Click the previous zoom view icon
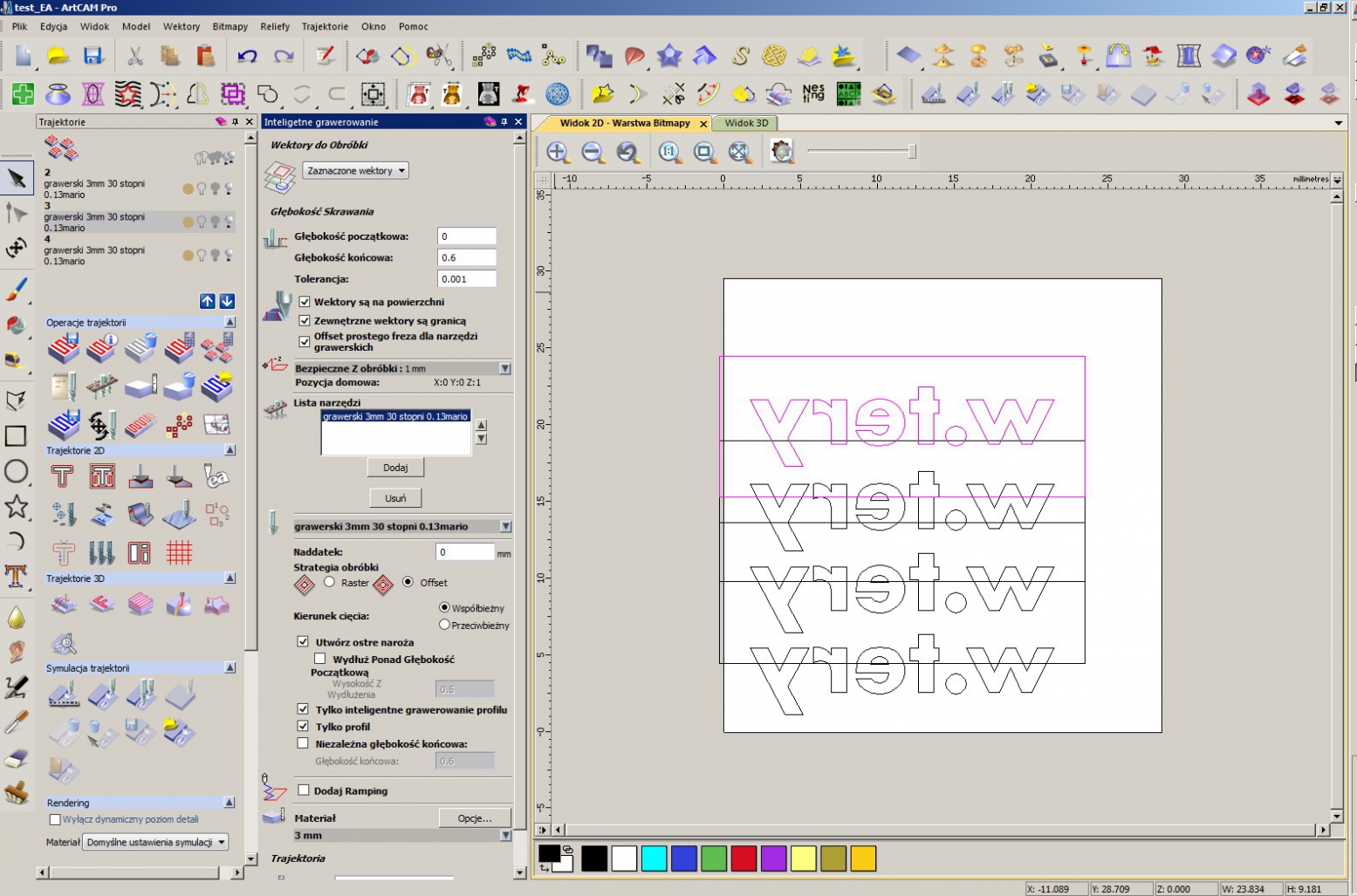 (627, 153)
